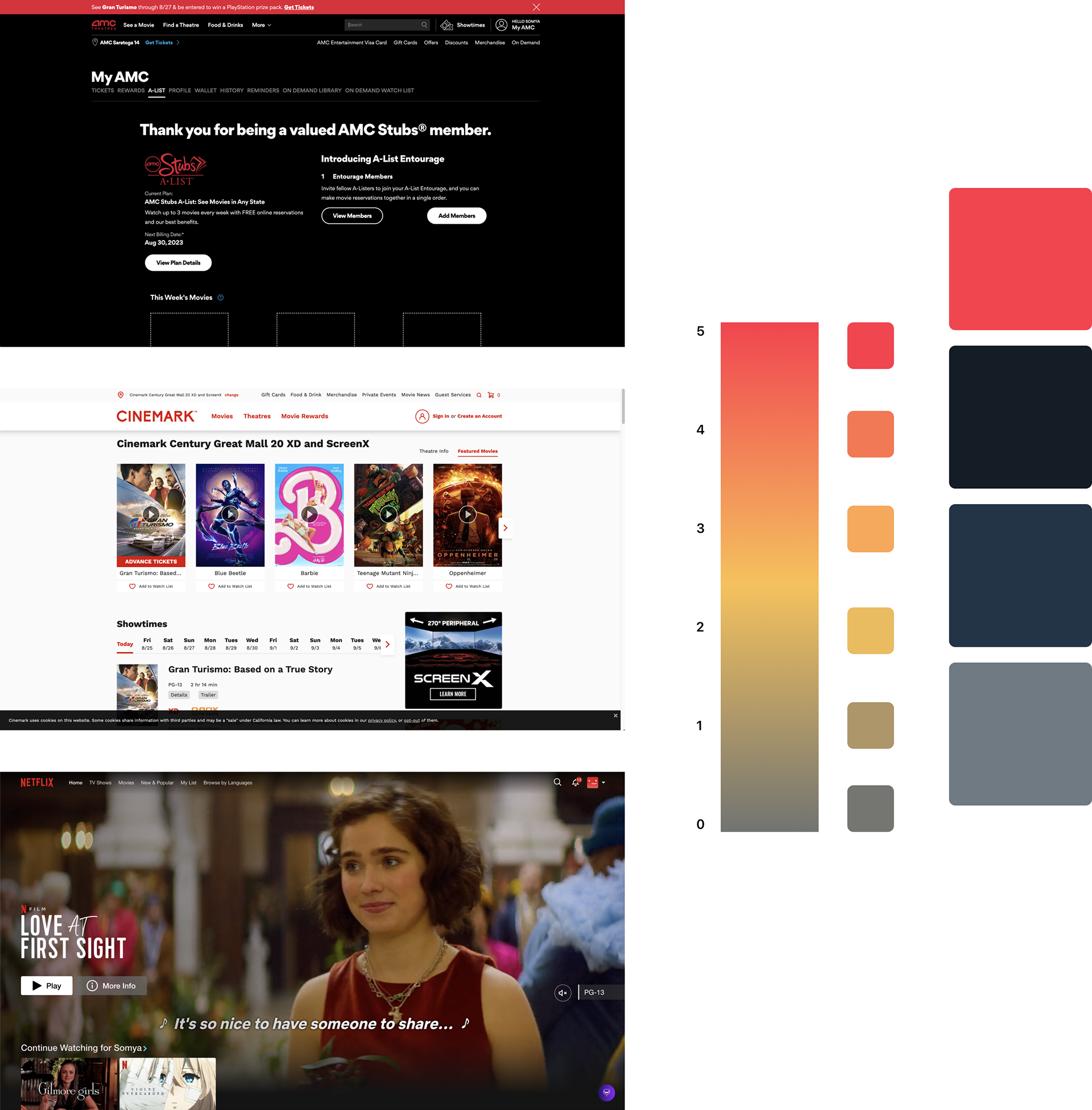The image size is (1092, 1110).
Task: Click Cinemark search magnifier icon
Action: [479, 395]
